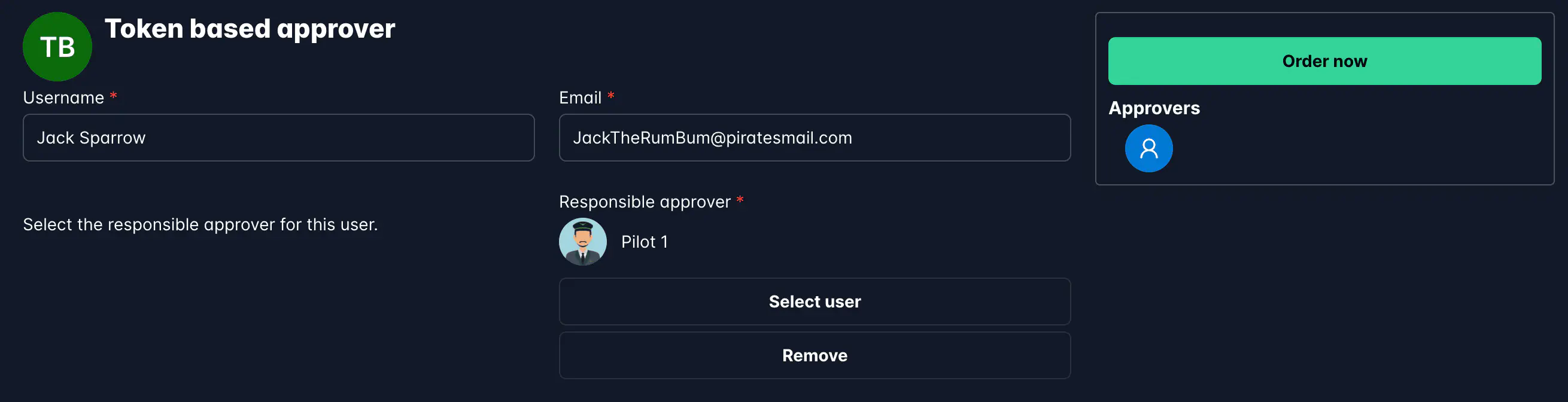Image resolution: width=1568 pixels, height=402 pixels.
Task: Click the pilot portrait under Responsible approver
Action: coord(582,242)
